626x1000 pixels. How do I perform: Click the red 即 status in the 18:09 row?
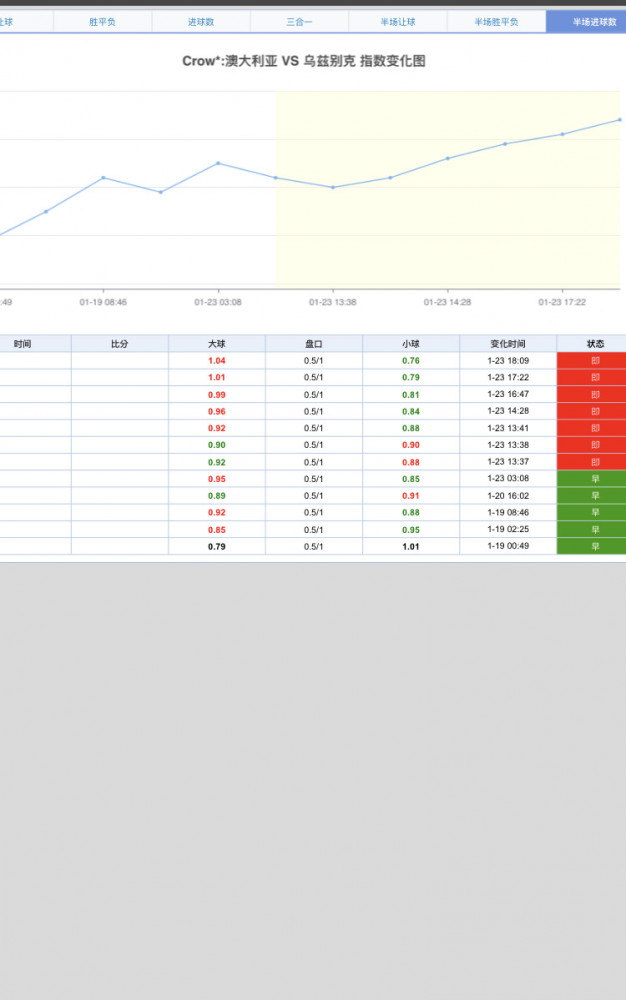(592, 361)
